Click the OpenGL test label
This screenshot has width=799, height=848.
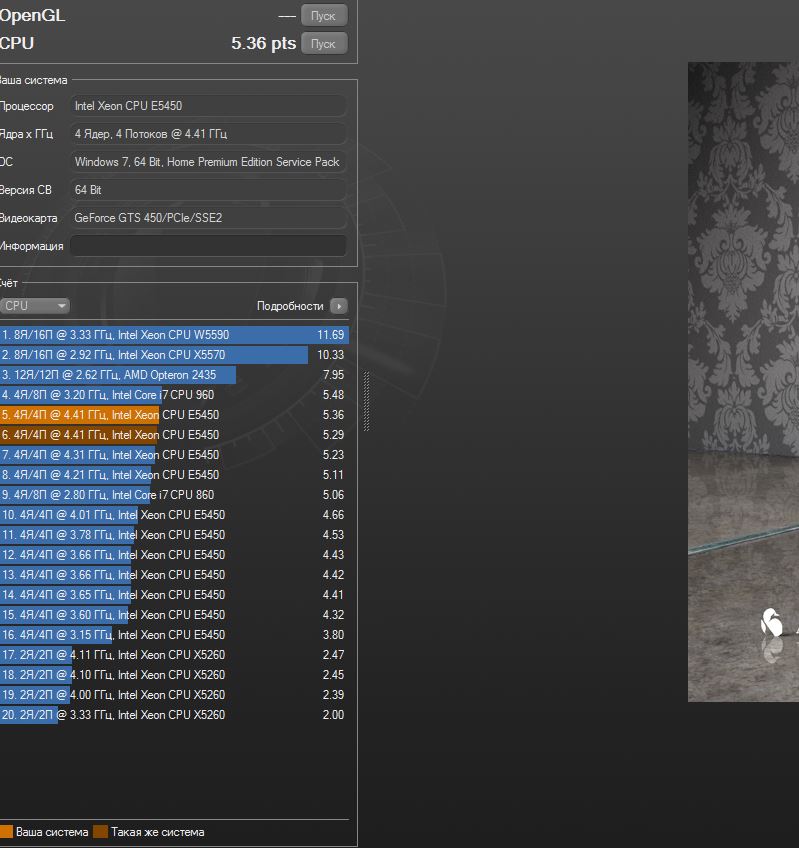point(32,16)
